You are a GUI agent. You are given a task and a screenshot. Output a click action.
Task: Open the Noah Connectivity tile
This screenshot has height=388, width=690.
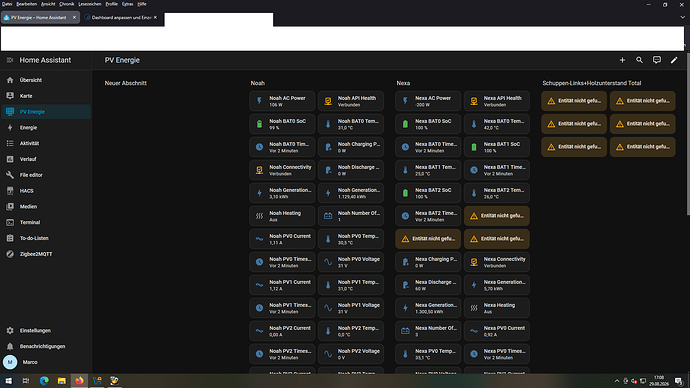pyautogui.click(x=282, y=170)
